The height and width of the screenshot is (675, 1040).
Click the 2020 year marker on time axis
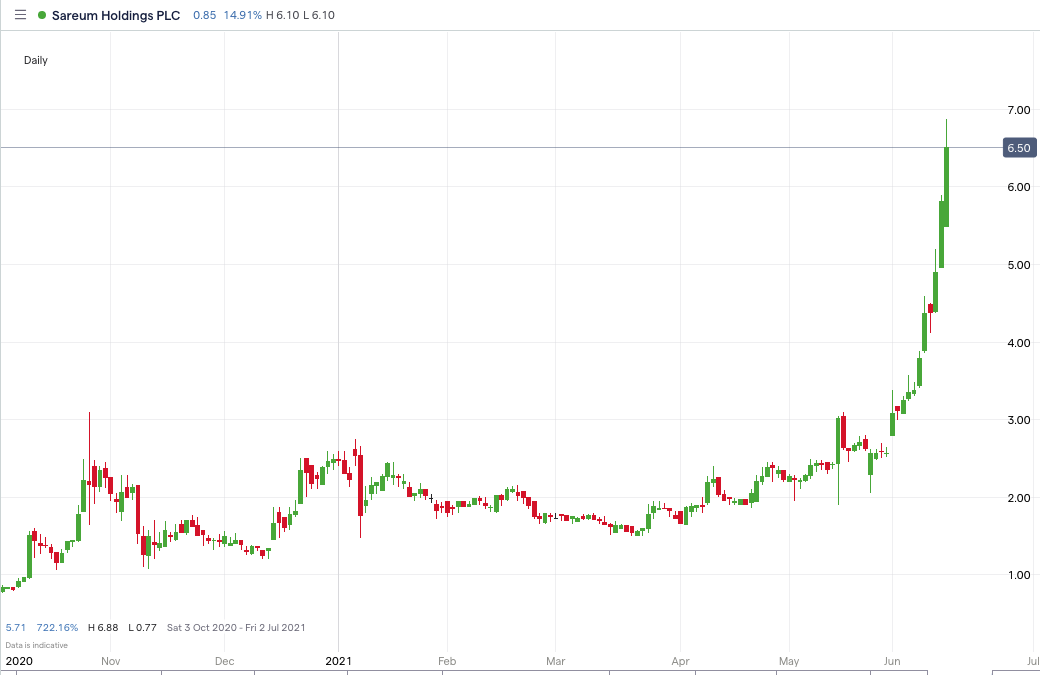click(x=18, y=661)
